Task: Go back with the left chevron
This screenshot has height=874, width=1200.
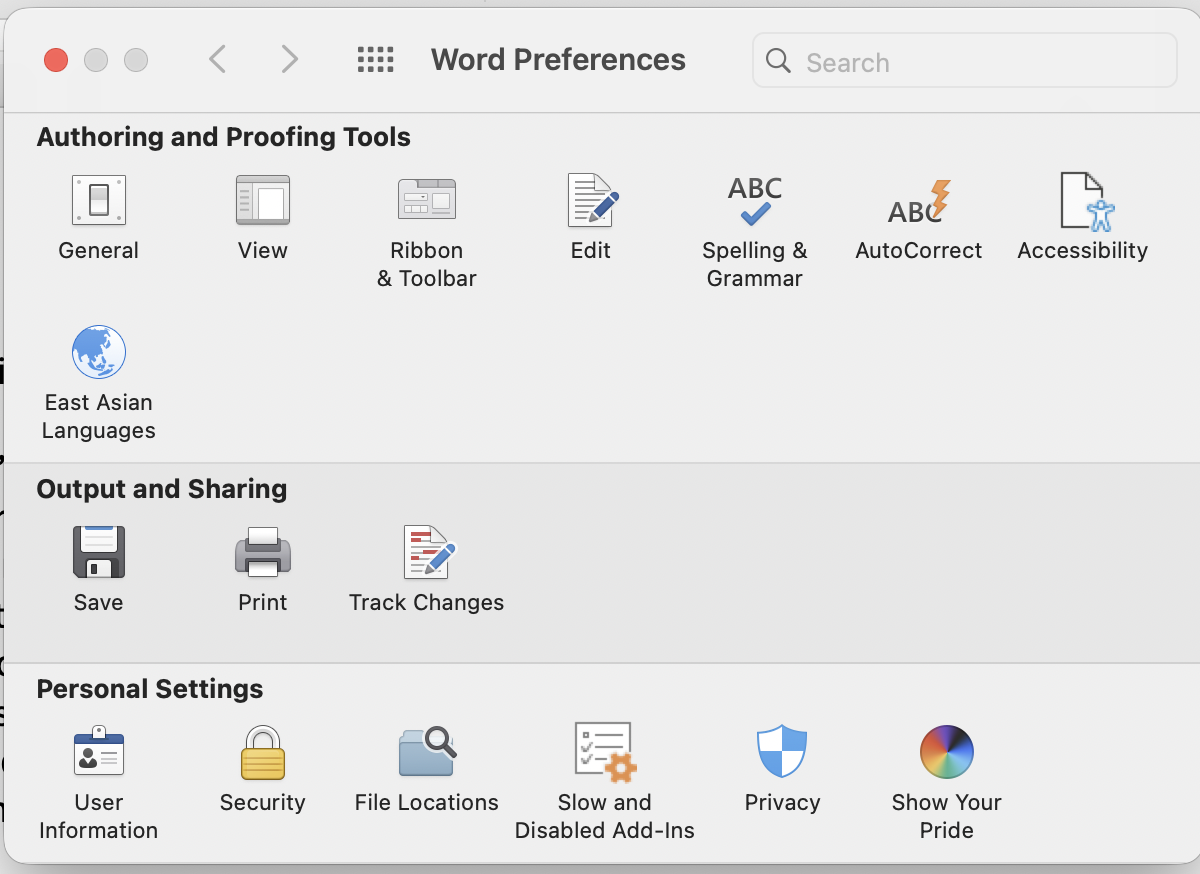Action: (217, 60)
